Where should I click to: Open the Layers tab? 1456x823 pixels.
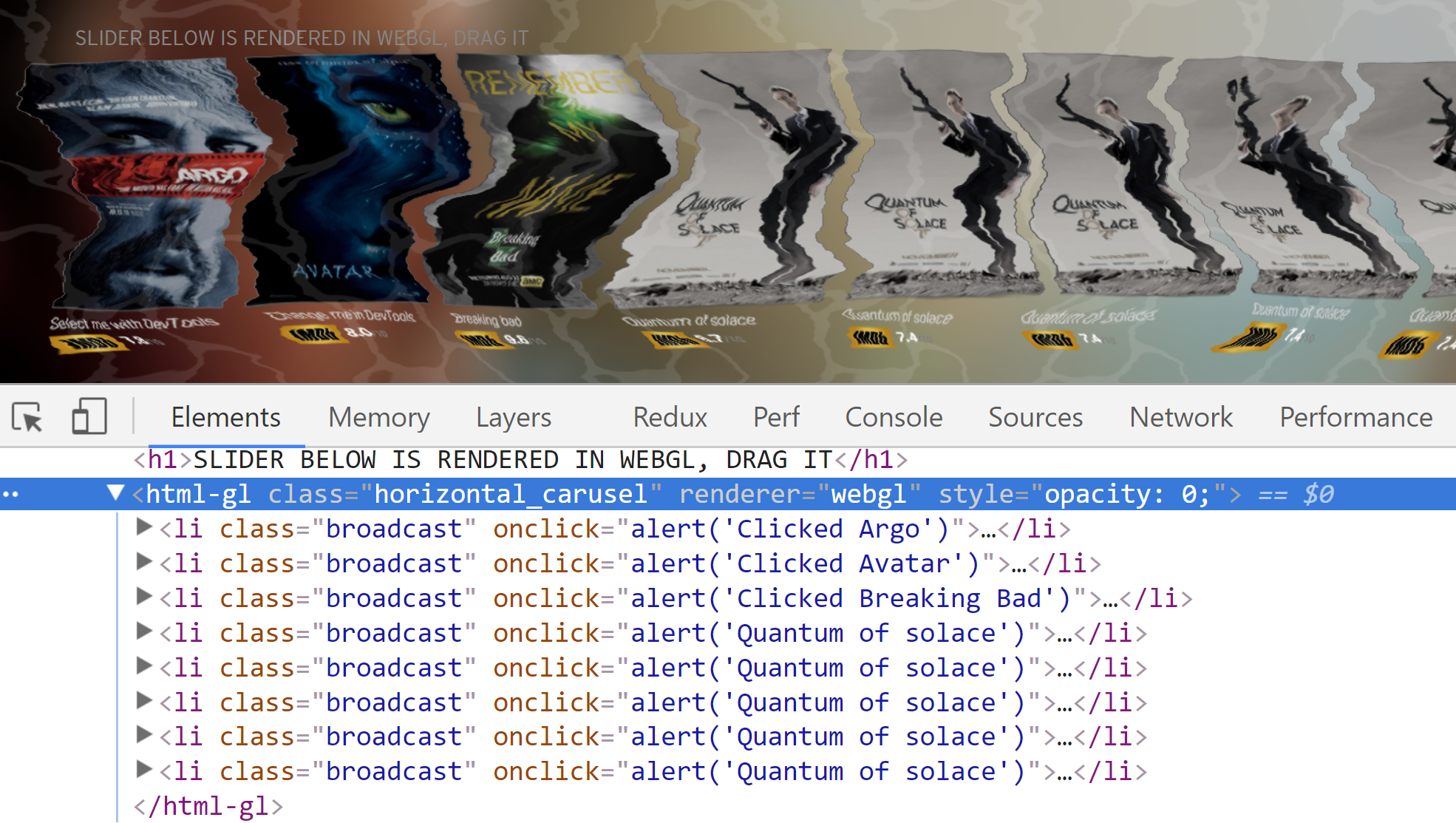pos(513,417)
